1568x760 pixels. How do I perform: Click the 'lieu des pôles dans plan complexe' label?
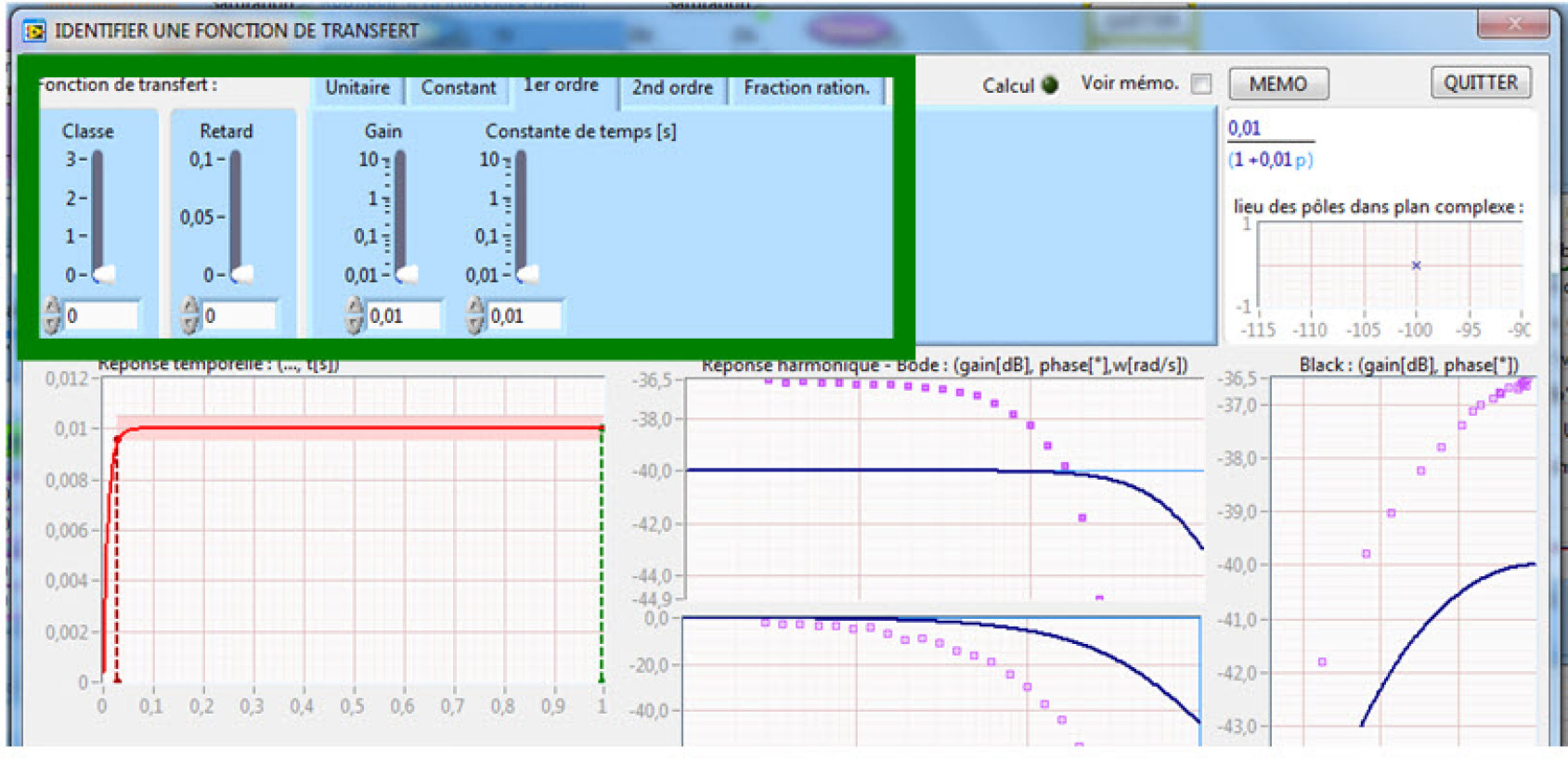tap(1379, 207)
